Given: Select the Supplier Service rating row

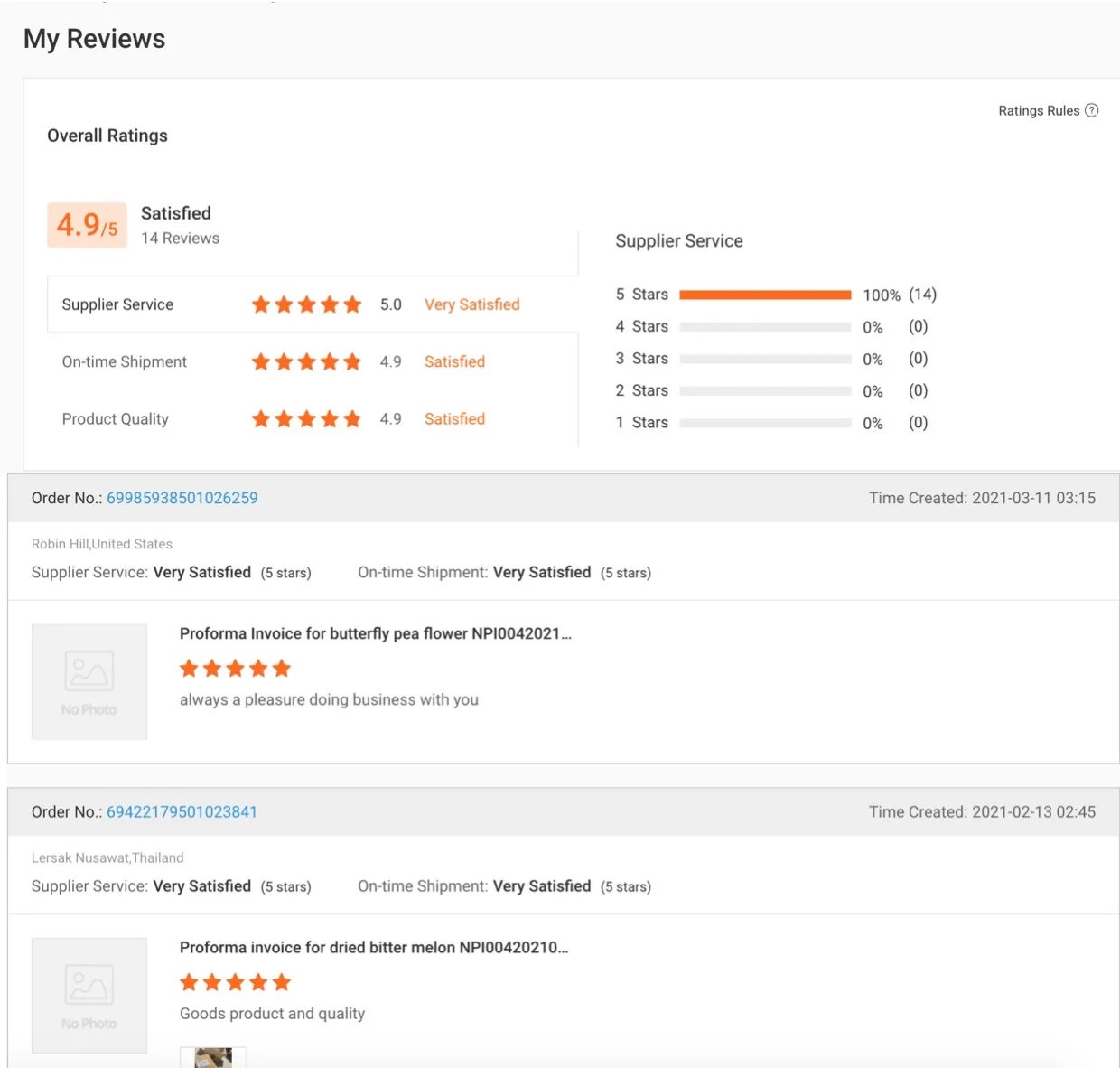Looking at the screenshot, I should point(313,304).
